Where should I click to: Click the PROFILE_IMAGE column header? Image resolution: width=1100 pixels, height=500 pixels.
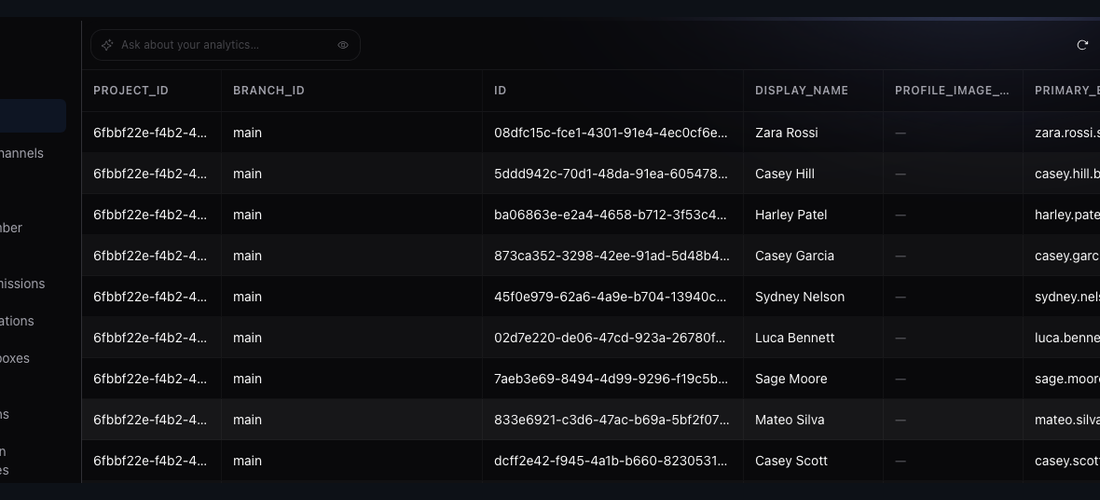(x=952, y=90)
